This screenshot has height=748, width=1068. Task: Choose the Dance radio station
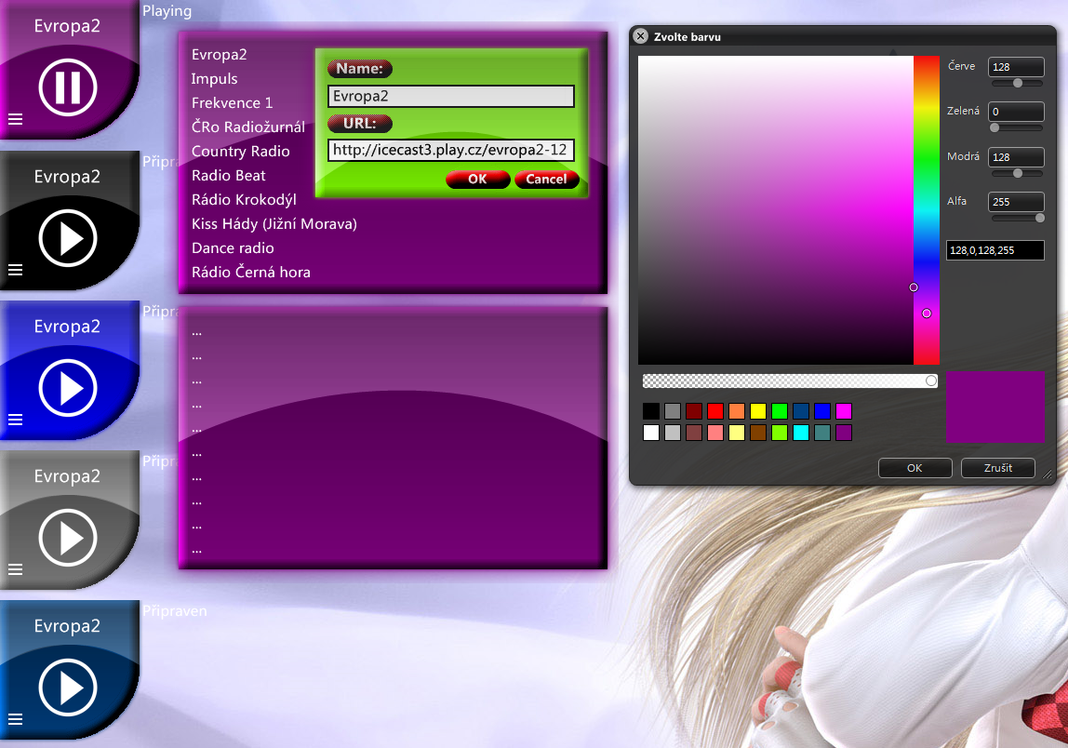pyautogui.click(x=232, y=248)
